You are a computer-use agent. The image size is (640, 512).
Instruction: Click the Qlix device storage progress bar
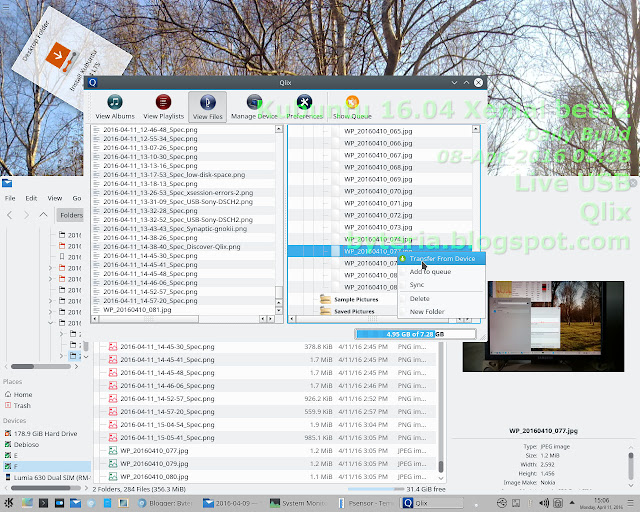(416, 334)
